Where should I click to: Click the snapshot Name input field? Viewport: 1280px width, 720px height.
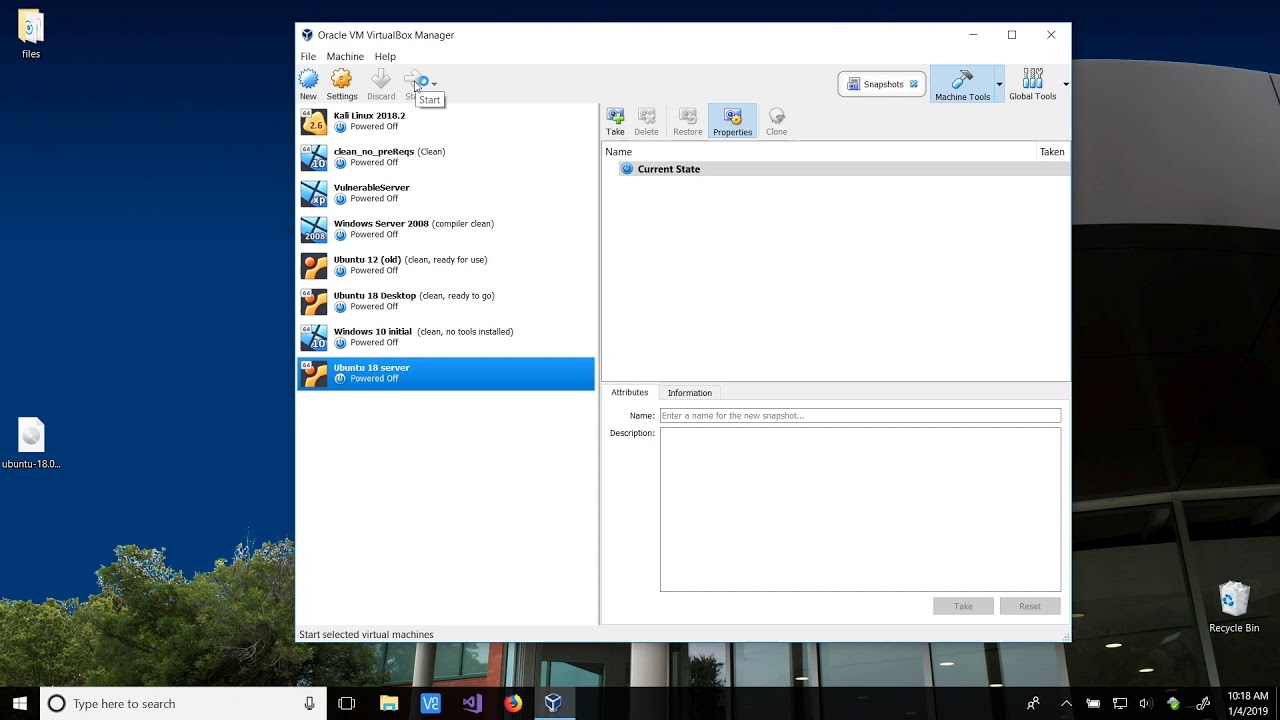(x=860, y=415)
